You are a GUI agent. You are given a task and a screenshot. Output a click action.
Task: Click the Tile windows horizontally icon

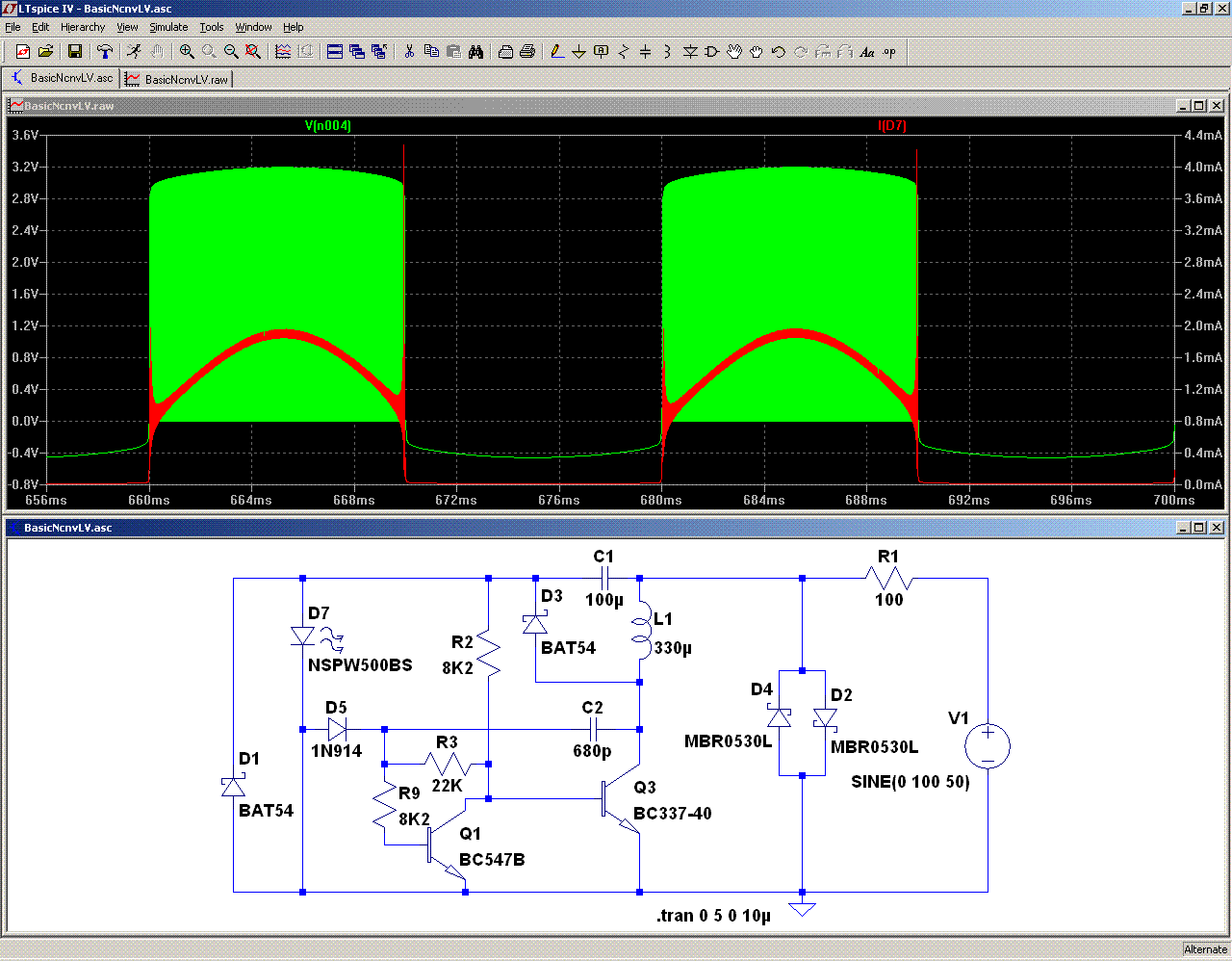click(x=334, y=51)
